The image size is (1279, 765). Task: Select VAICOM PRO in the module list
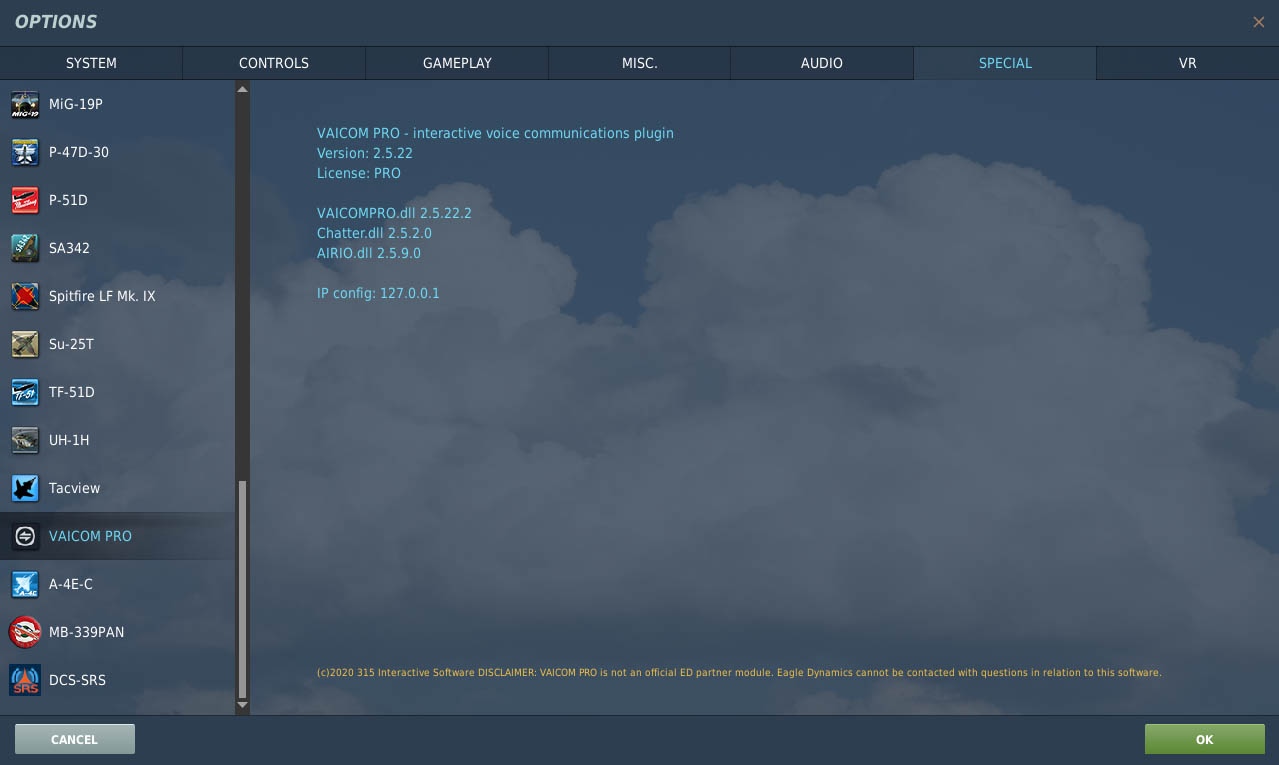(118, 536)
